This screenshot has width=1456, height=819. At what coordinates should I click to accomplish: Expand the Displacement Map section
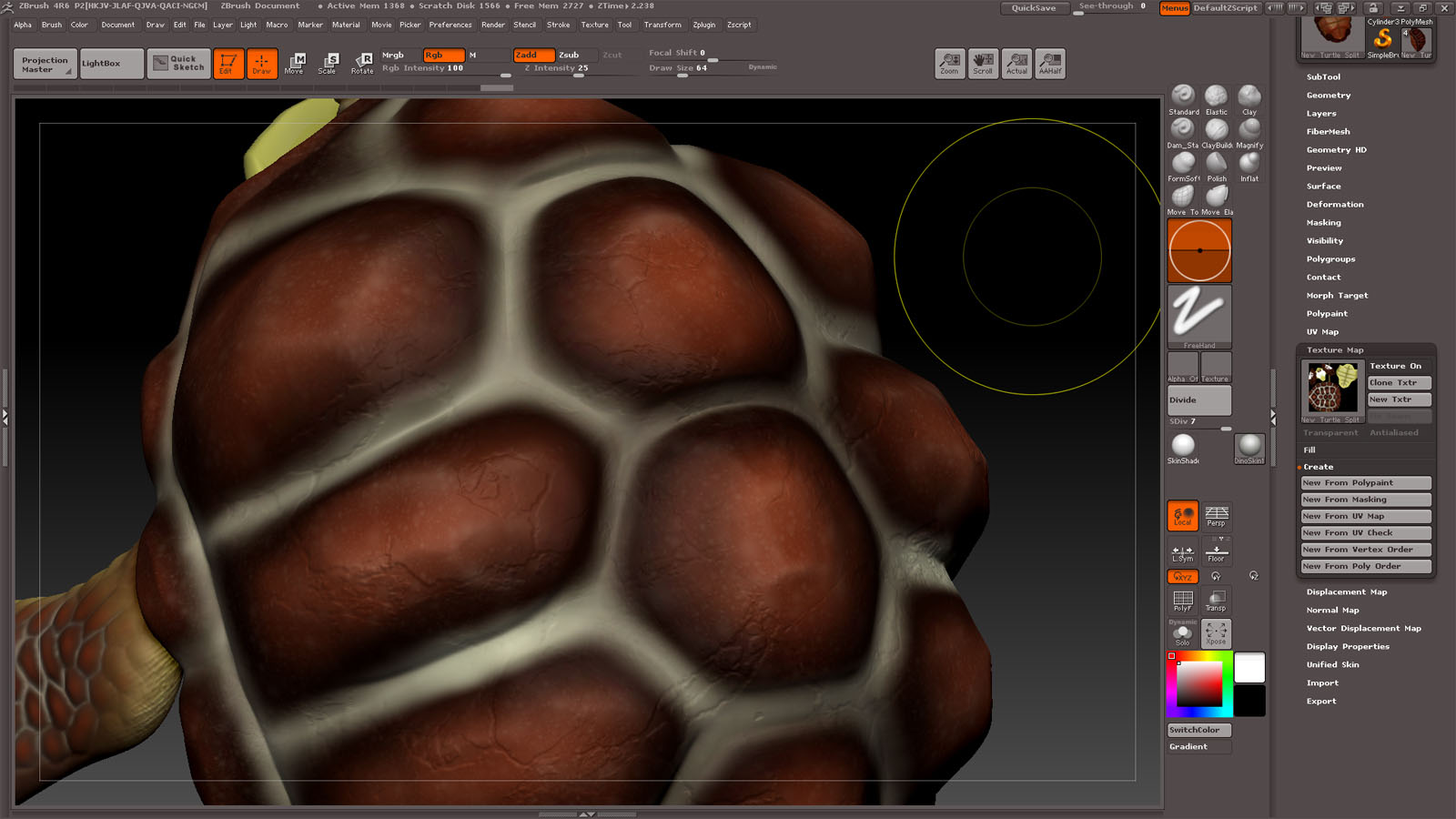[x=1347, y=592]
